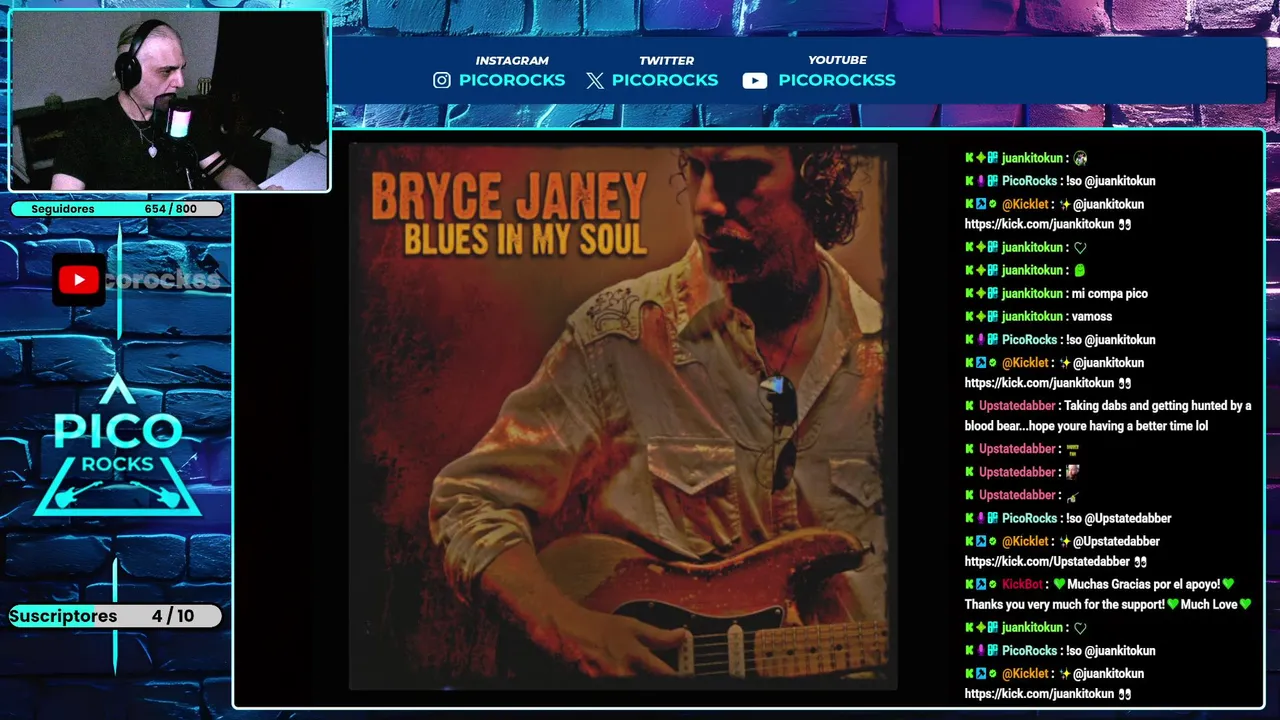Click Upstatedabber's small yellow text emote
This screenshot has width=1280, height=720.
(x=1073, y=449)
